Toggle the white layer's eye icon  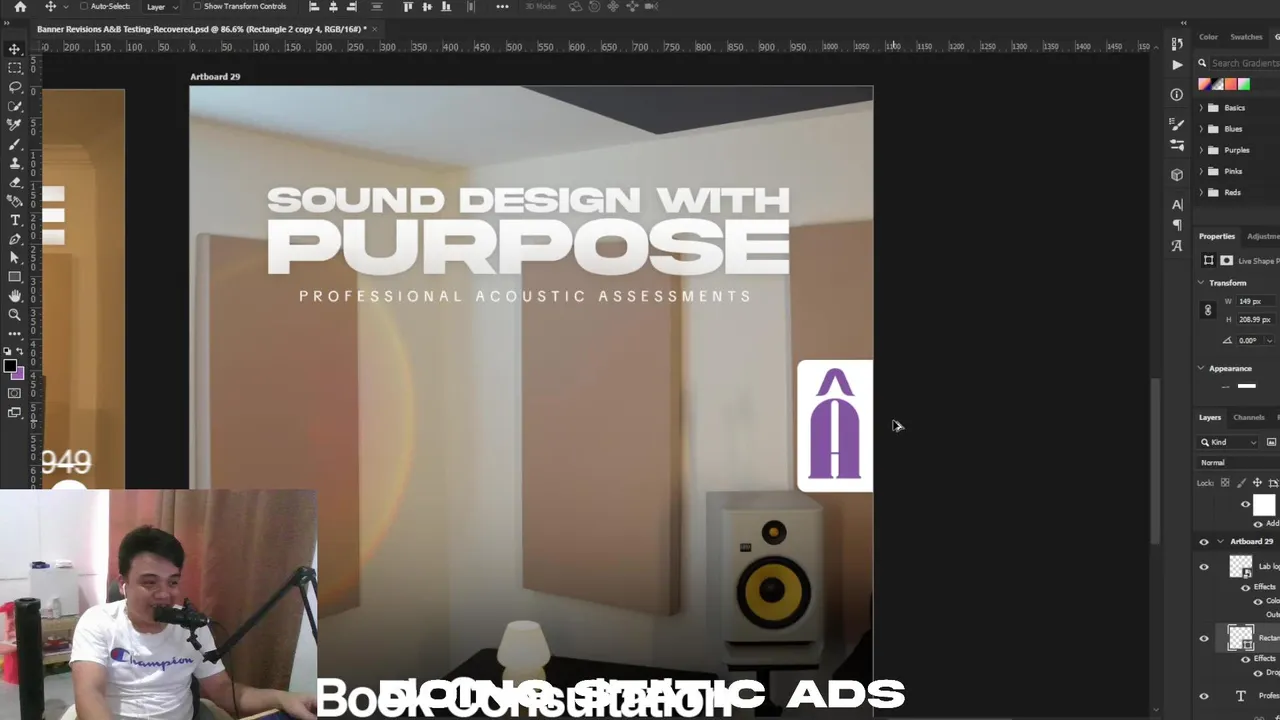[1245, 505]
